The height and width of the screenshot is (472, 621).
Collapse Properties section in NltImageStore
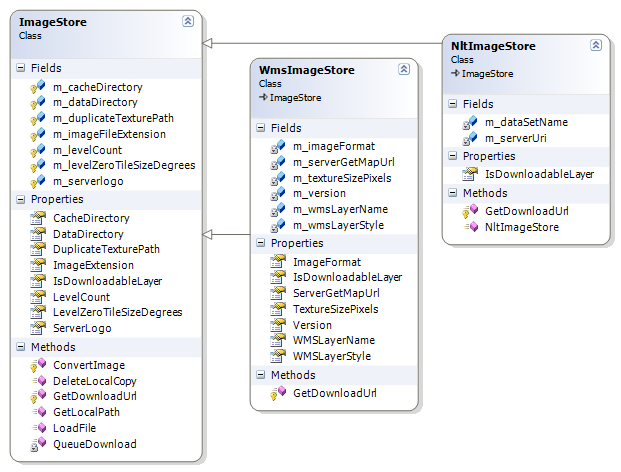pyautogui.click(x=453, y=156)
